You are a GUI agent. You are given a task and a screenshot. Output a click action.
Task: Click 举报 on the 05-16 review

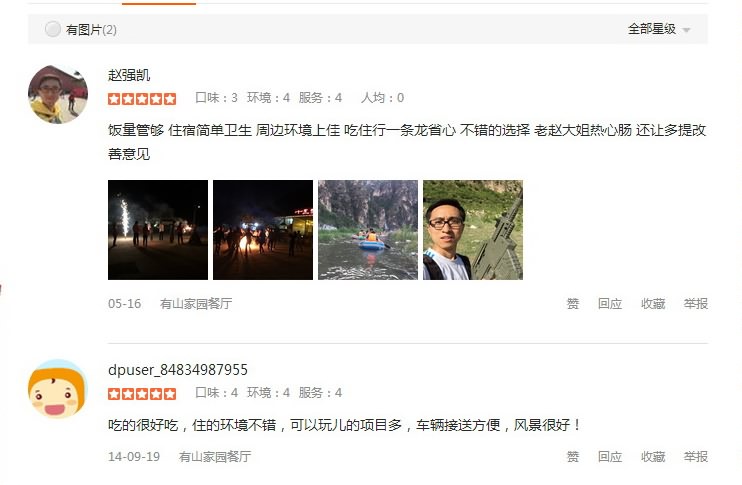coord(696,304)
